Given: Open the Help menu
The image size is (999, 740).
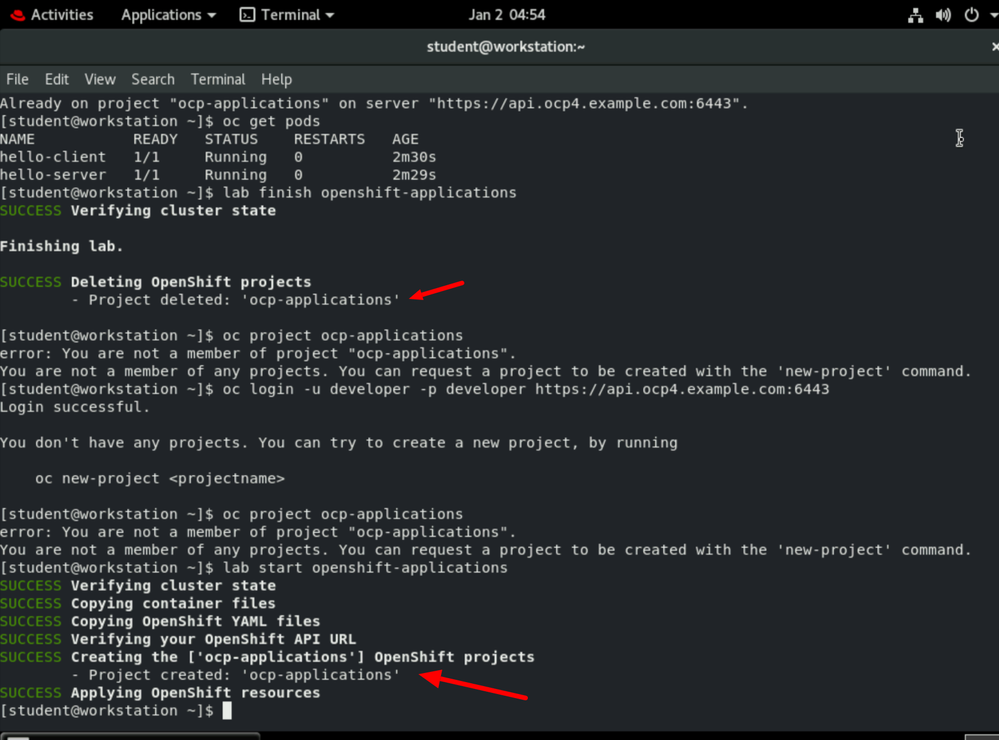Looking at the screenshot, I should pyautogui.click(x=276, y=79).
